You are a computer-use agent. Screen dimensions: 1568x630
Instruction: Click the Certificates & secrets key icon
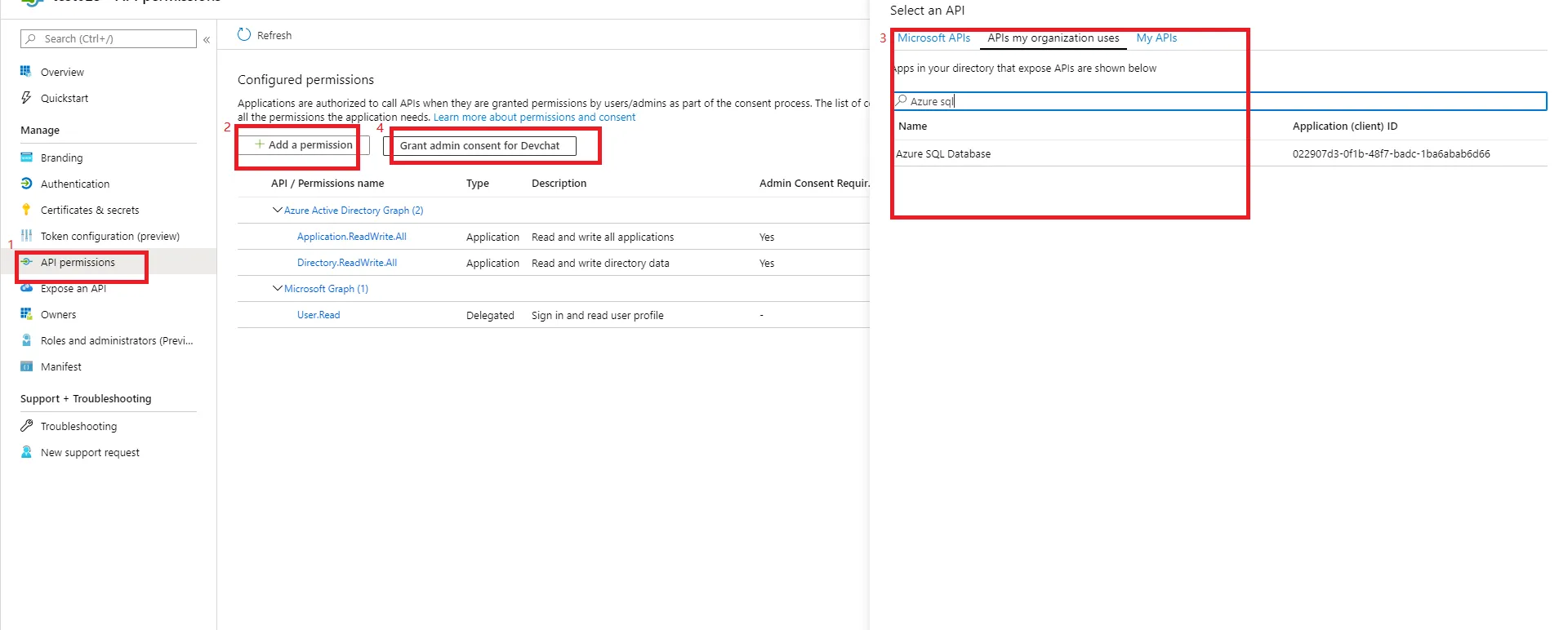[26, 210]
